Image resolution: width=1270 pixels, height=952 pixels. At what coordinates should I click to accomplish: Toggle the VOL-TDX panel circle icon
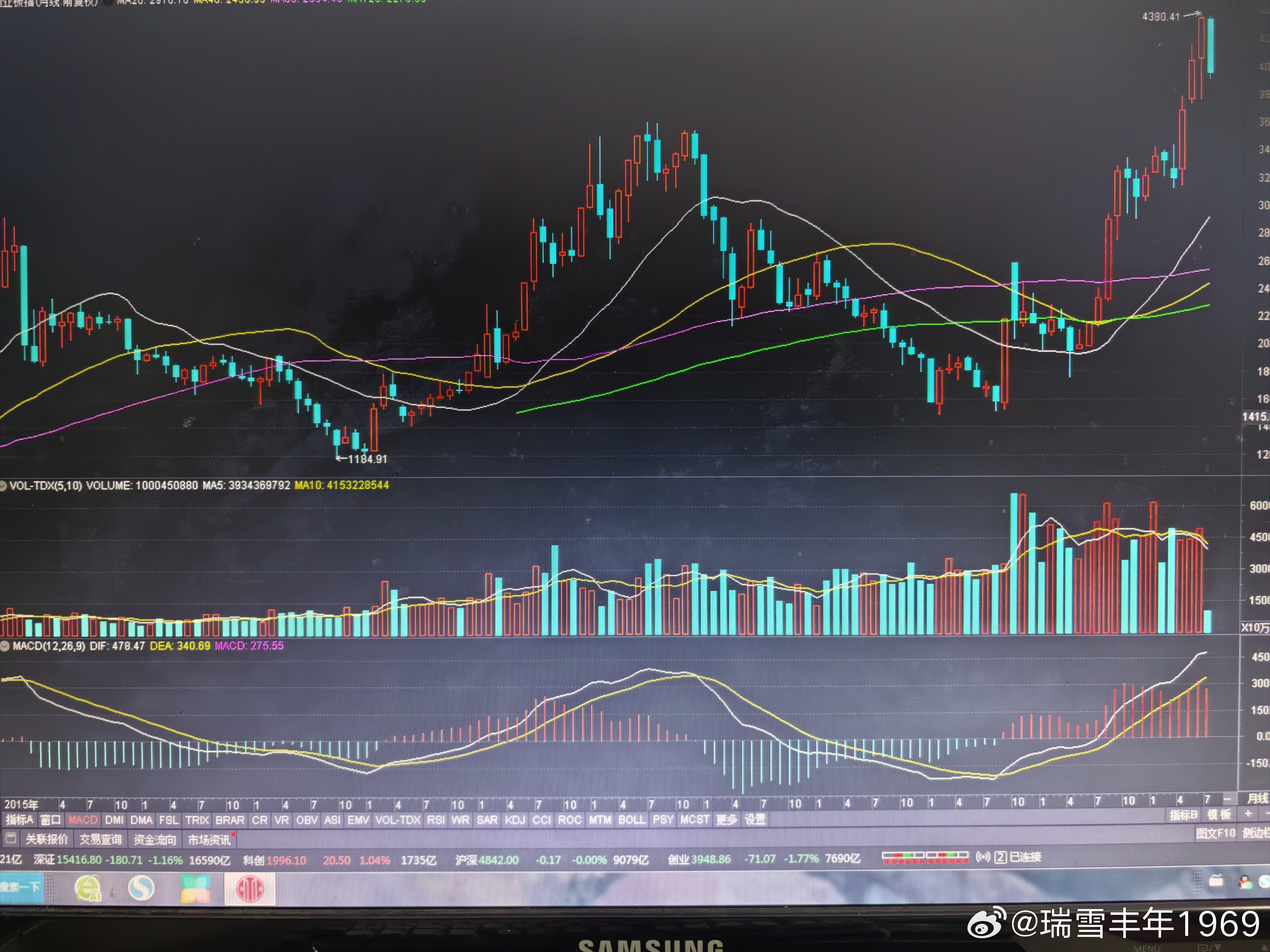click(3, 486)
